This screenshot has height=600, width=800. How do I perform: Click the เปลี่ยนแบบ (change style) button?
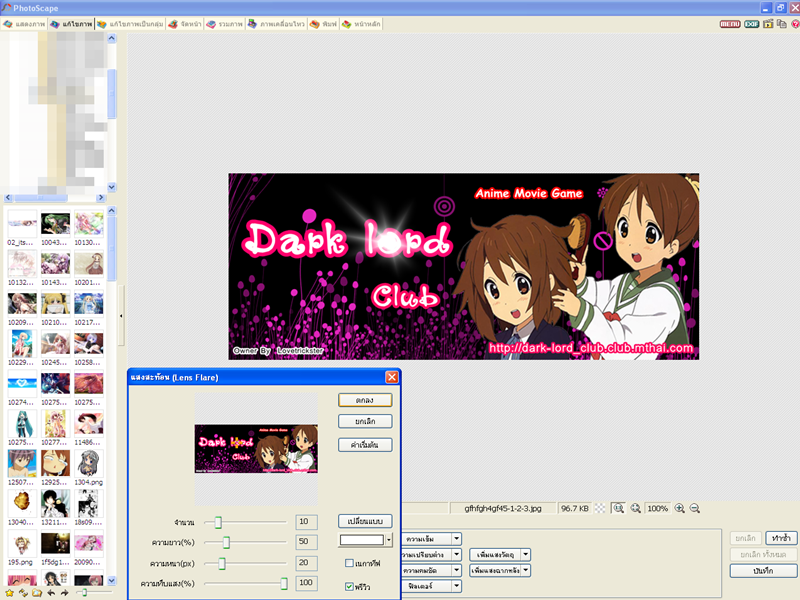point(365,521)
